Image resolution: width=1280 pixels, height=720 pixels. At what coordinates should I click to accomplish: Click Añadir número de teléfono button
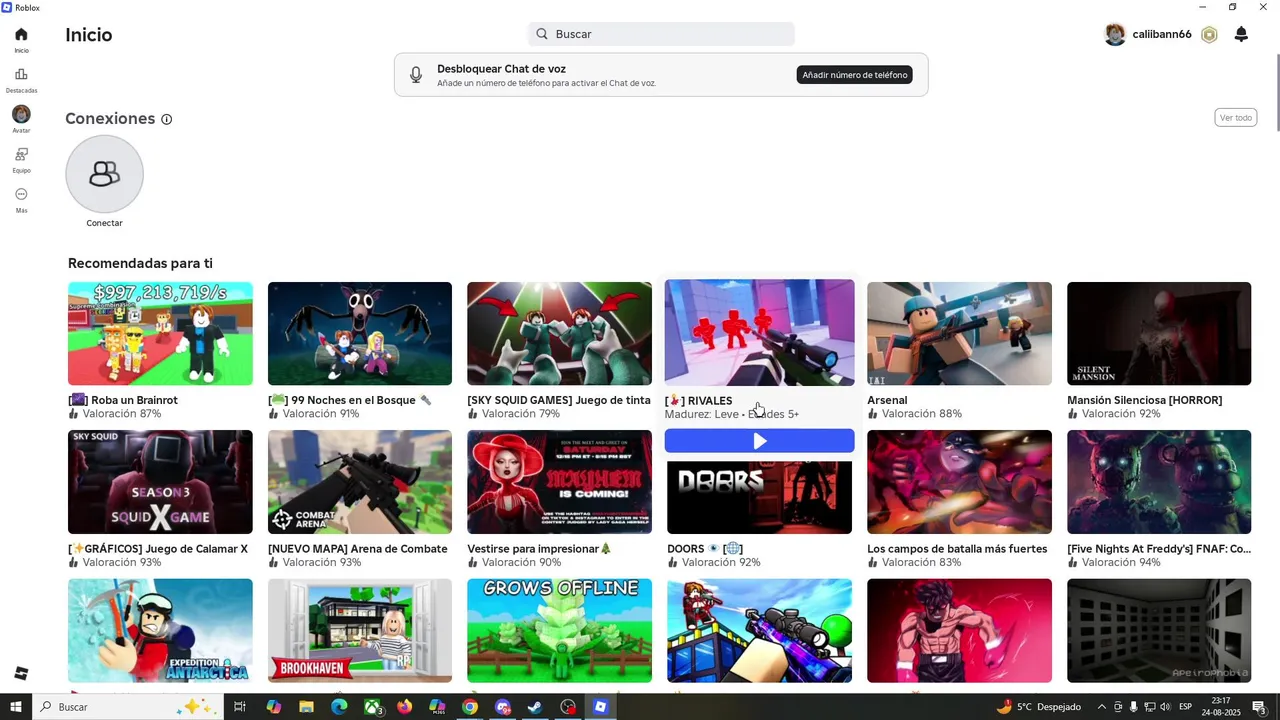click(855, 75)
